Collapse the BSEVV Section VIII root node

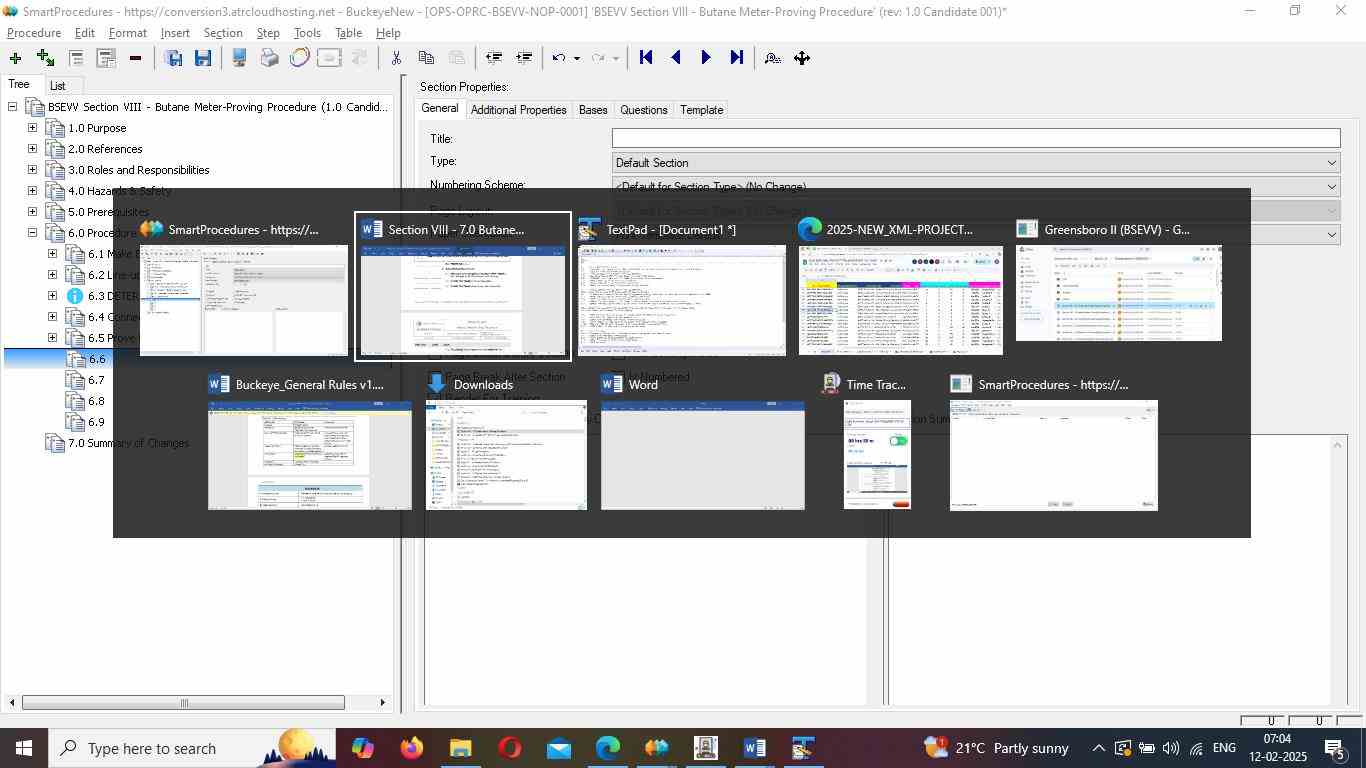12,107
